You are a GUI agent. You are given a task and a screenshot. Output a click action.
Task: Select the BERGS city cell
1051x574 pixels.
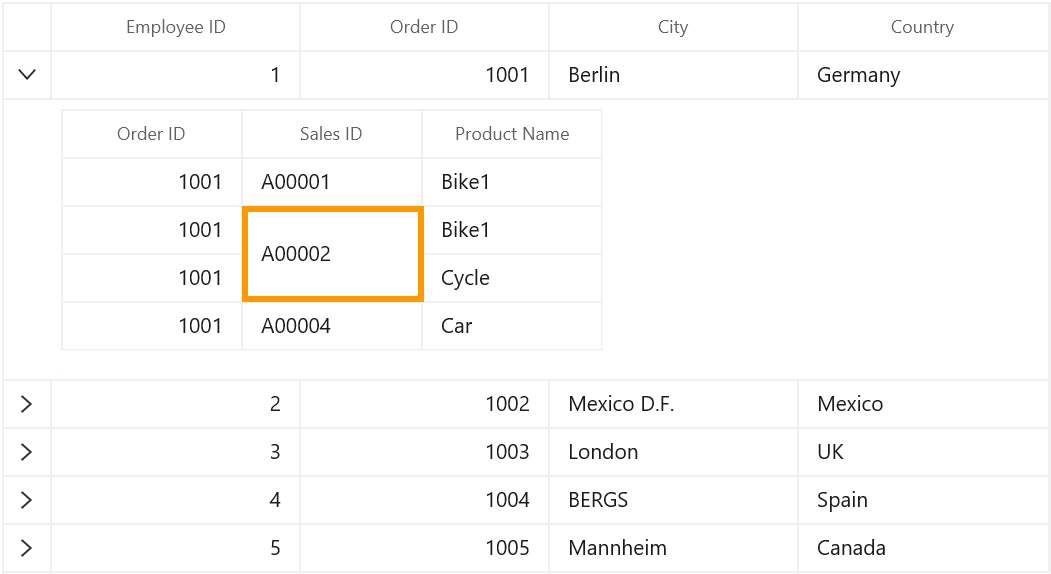[673, 500]
